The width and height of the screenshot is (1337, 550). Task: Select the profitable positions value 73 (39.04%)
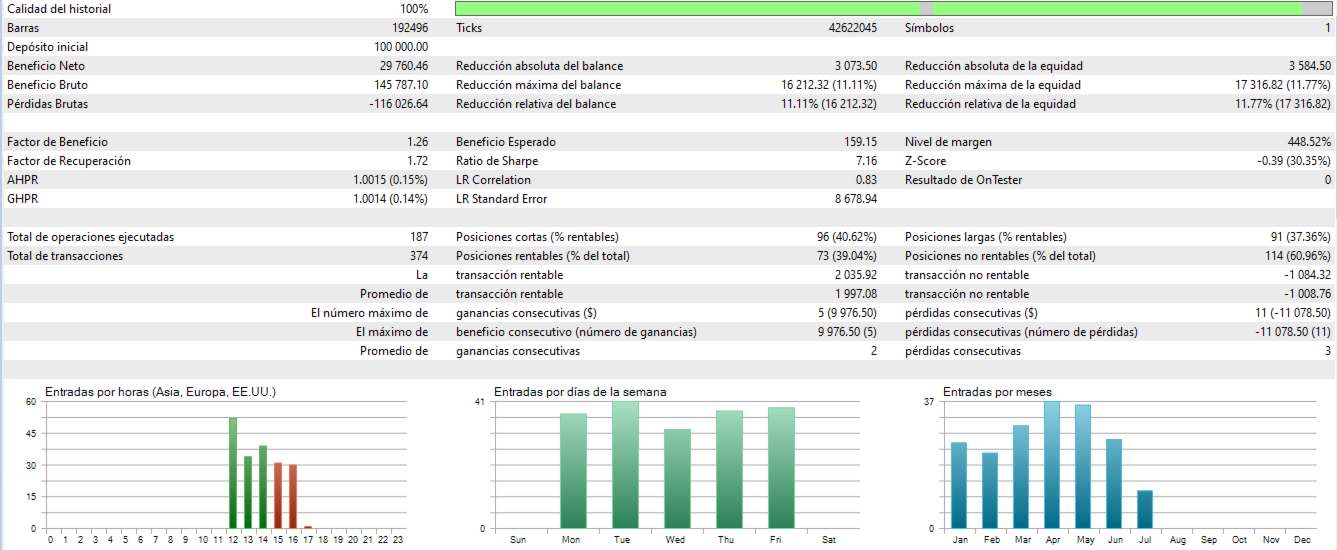point(847,256)
